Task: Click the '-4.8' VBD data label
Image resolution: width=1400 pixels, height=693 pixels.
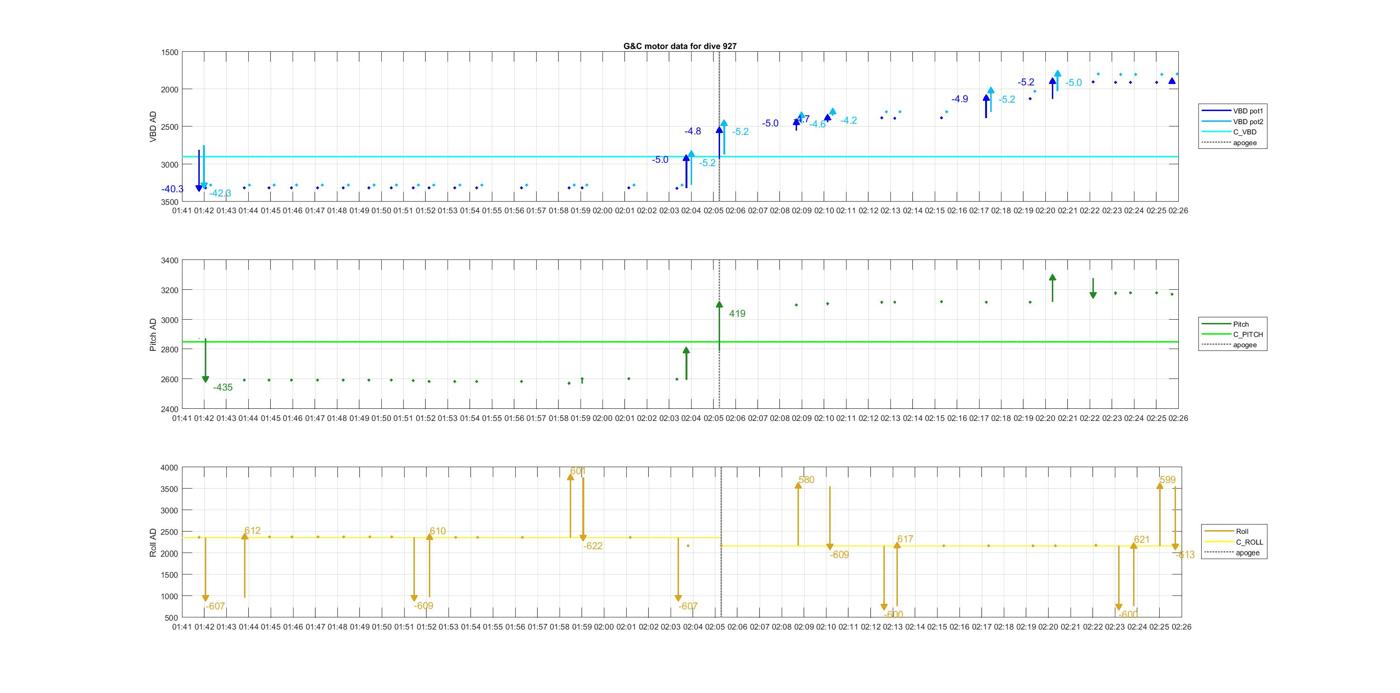Action: click(x=693, y=131)
